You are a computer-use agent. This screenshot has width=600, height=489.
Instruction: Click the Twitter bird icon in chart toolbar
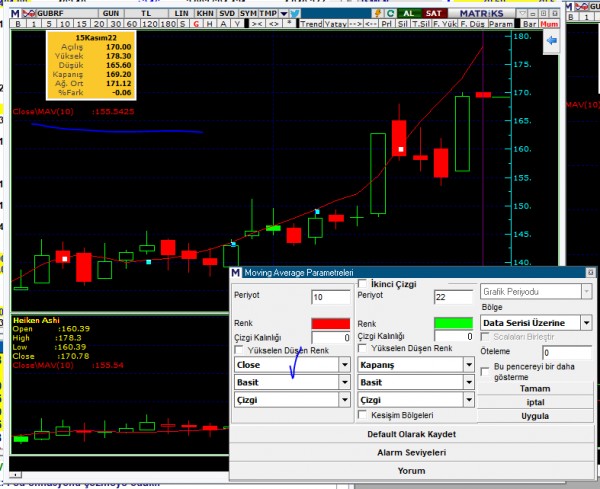pos(295,13)
